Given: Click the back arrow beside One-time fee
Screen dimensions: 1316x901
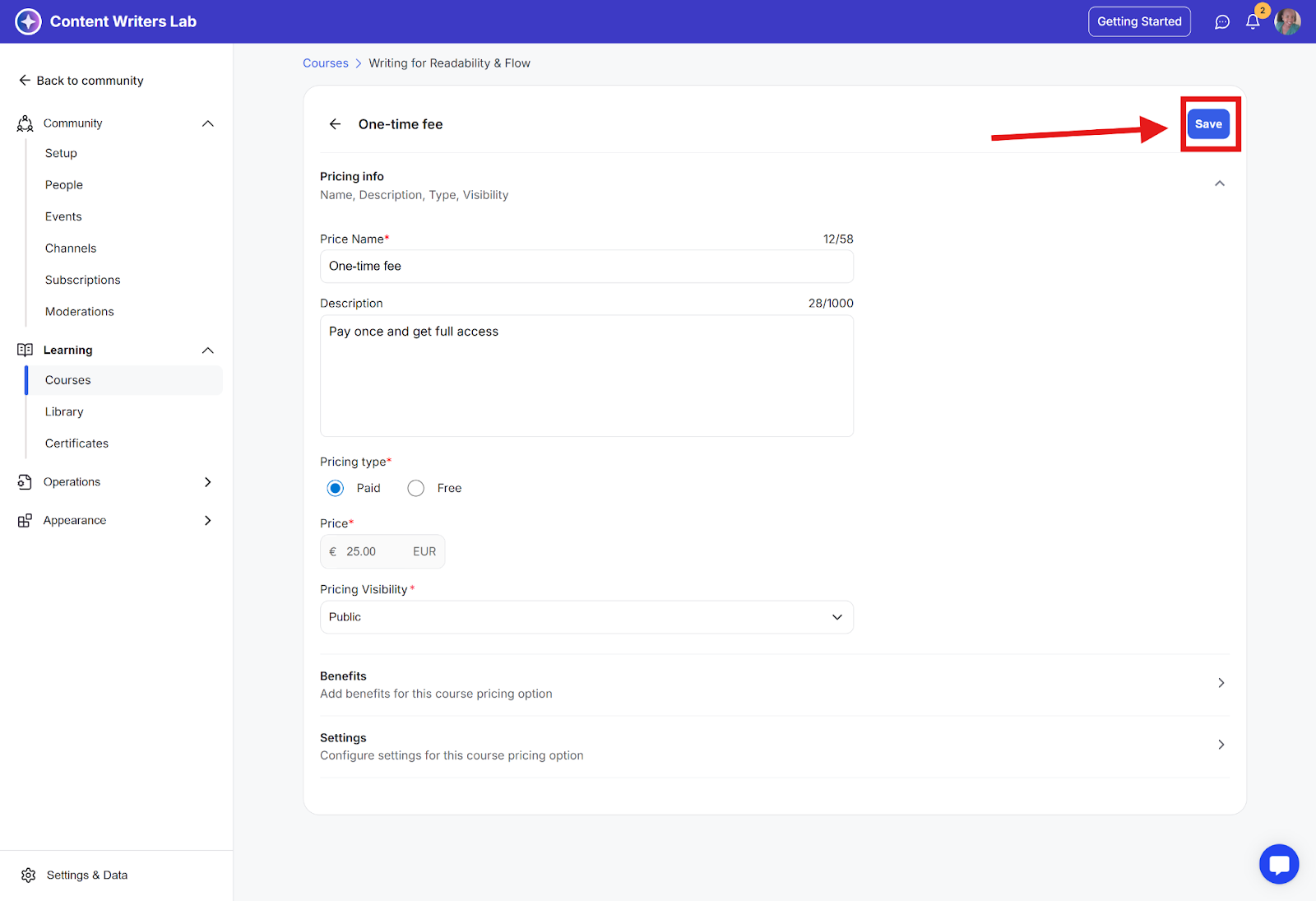Looking at the screenshot, I should pos(335,124).
